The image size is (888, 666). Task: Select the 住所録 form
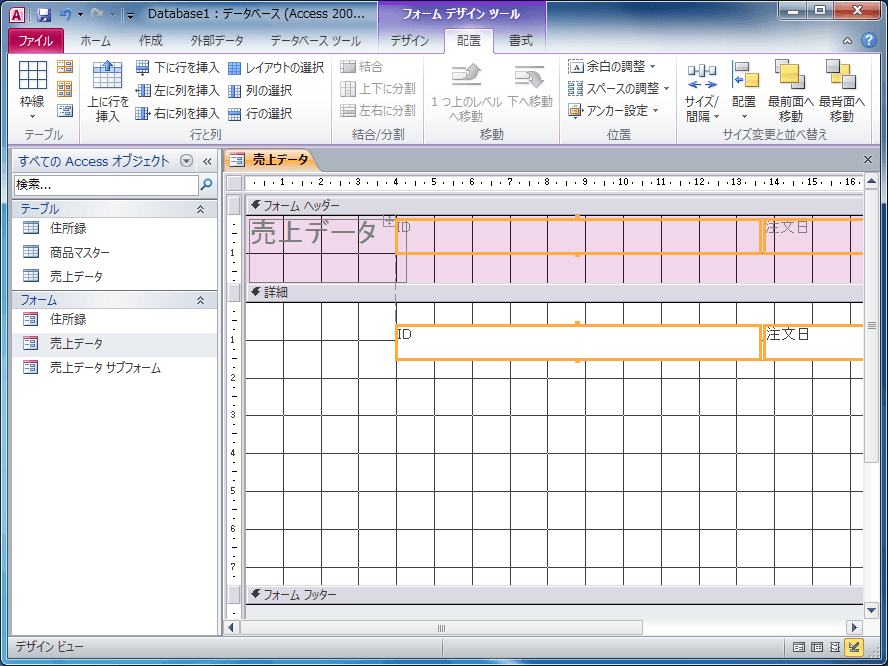[x=114, y=319]
